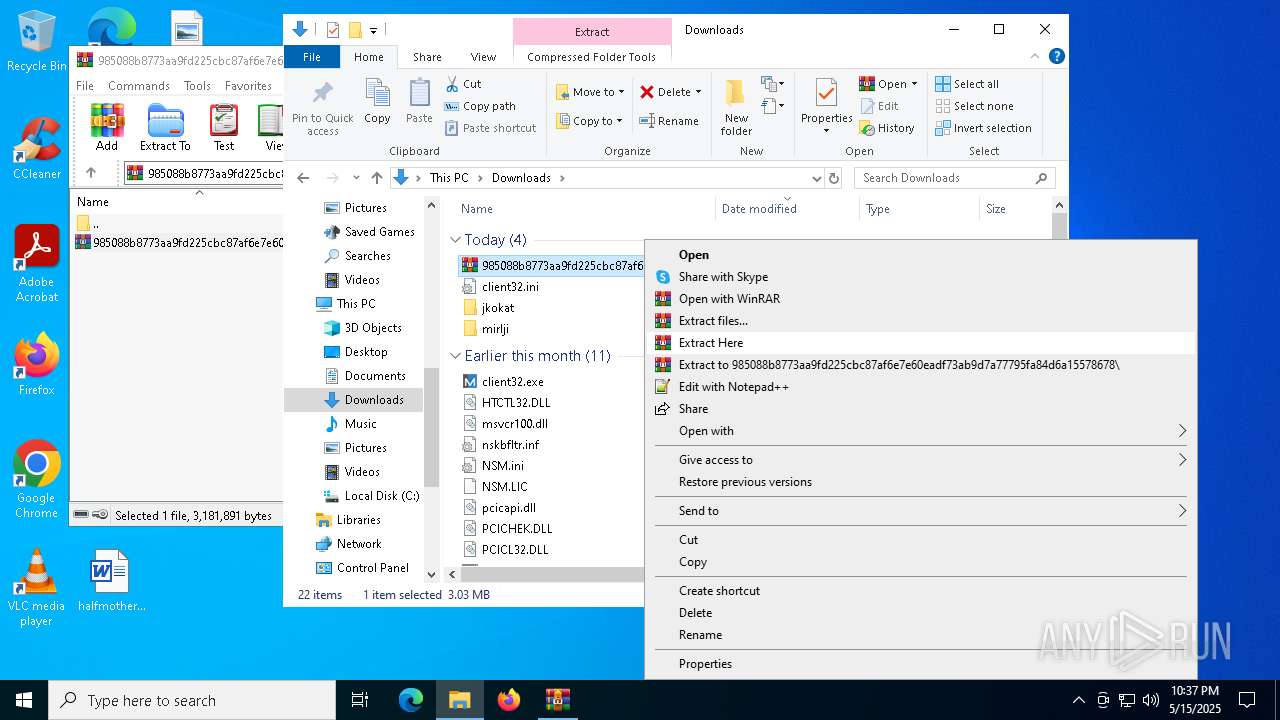Choose Extract files... from context menu

(920, 321)
